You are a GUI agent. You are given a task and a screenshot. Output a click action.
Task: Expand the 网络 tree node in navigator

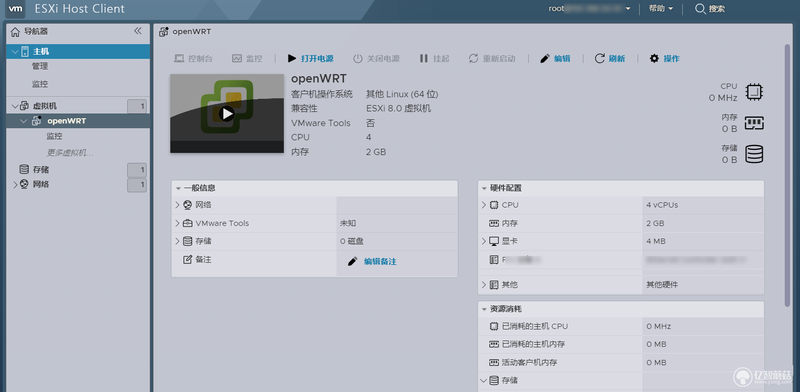[x=15, y=185]
